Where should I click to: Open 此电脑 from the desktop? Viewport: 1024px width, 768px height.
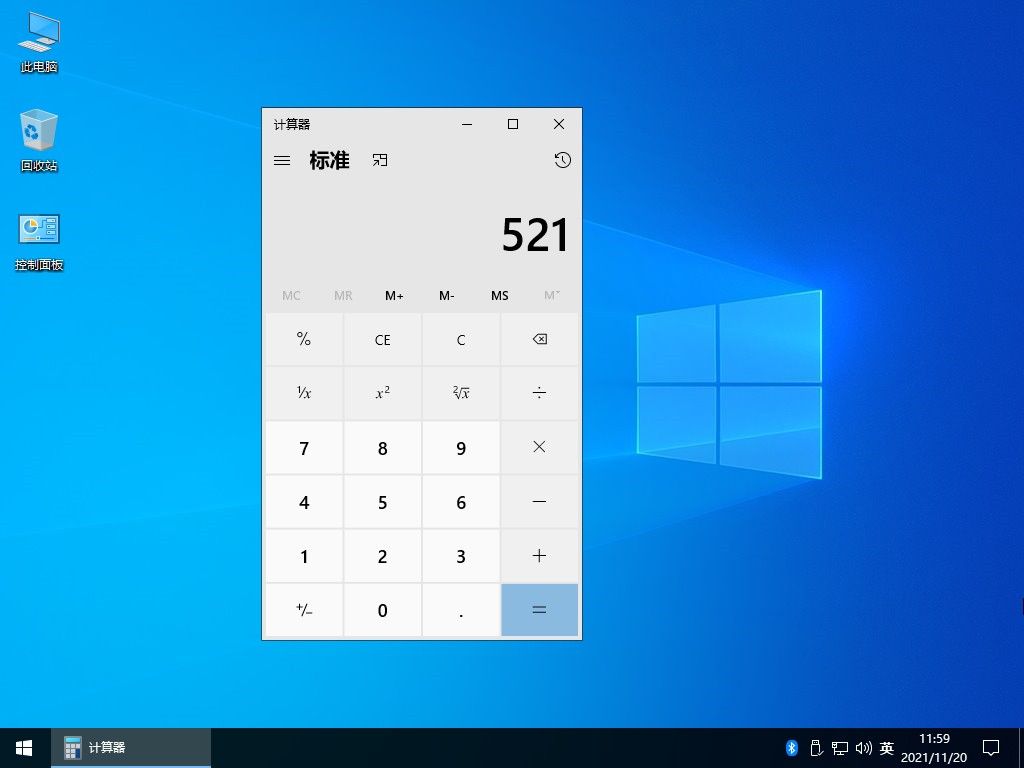37,40
